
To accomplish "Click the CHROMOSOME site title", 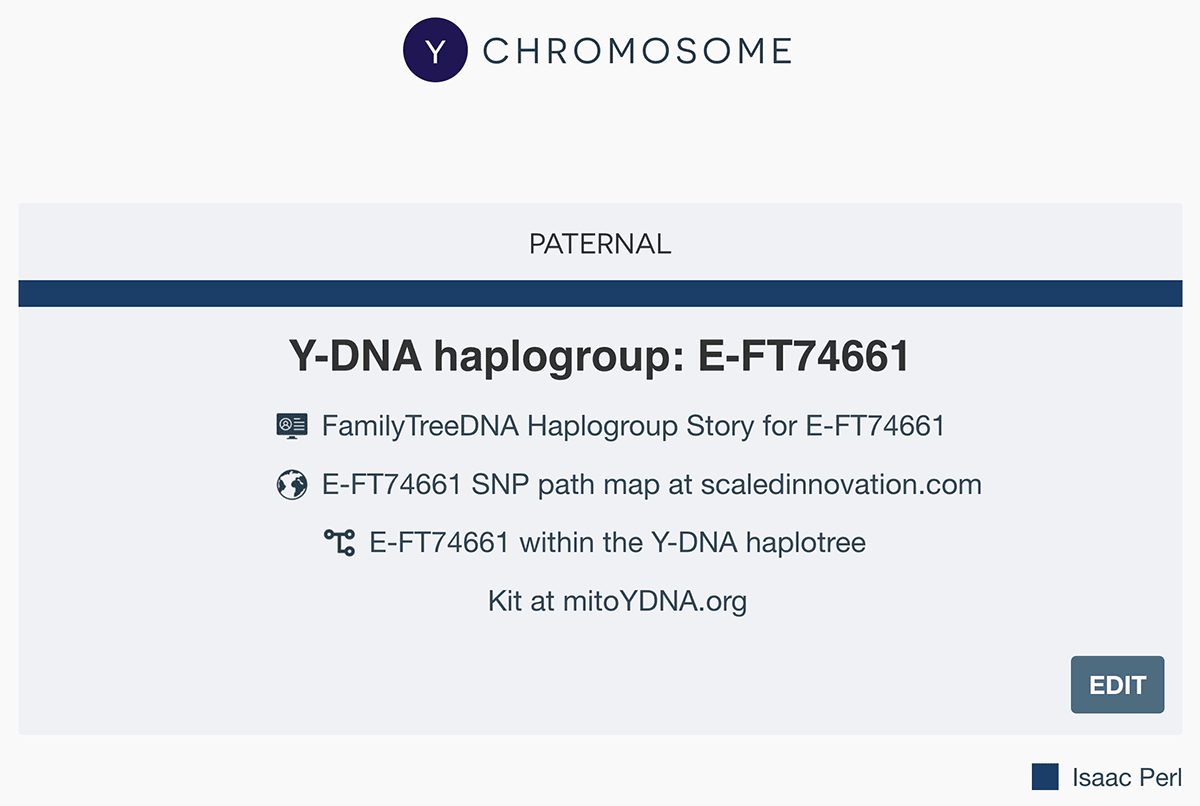I will coord(635,49).
